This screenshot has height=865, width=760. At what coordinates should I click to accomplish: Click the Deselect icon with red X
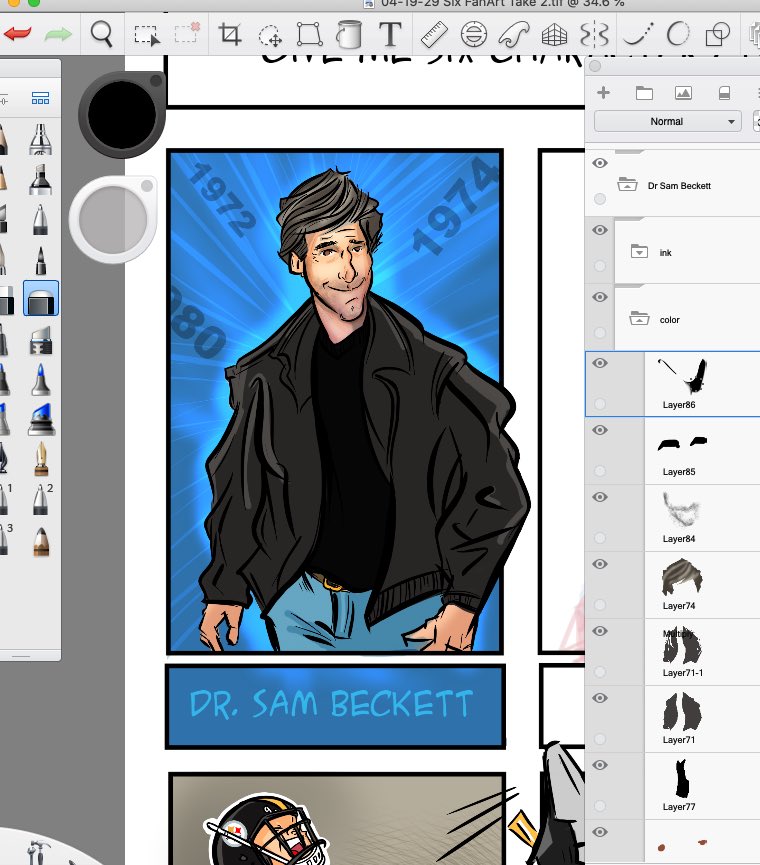coord(187,33)
